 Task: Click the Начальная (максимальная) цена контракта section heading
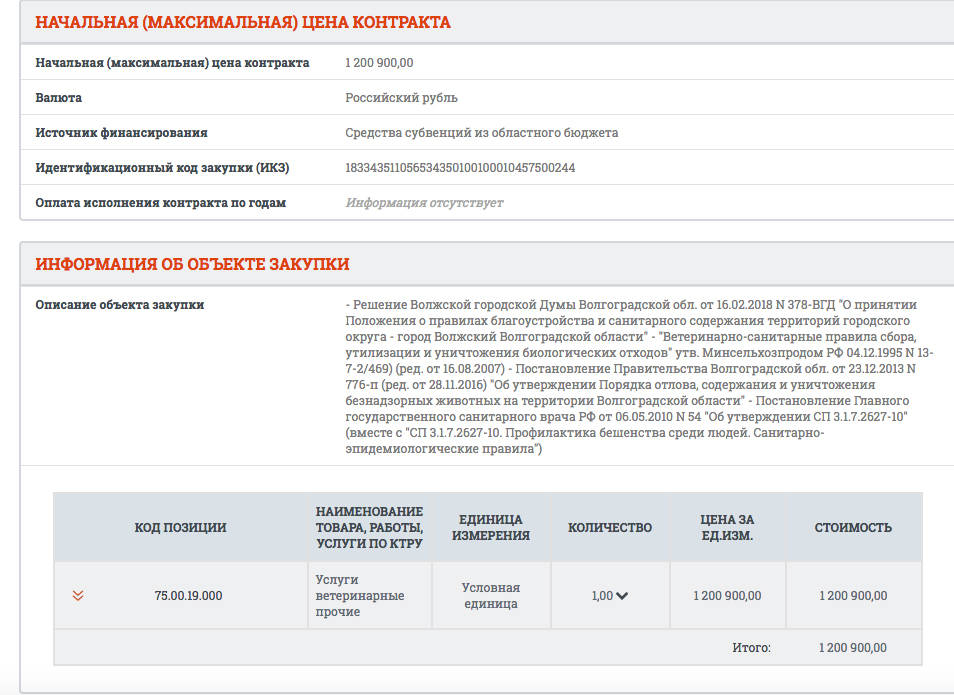(x=243, y=22)
